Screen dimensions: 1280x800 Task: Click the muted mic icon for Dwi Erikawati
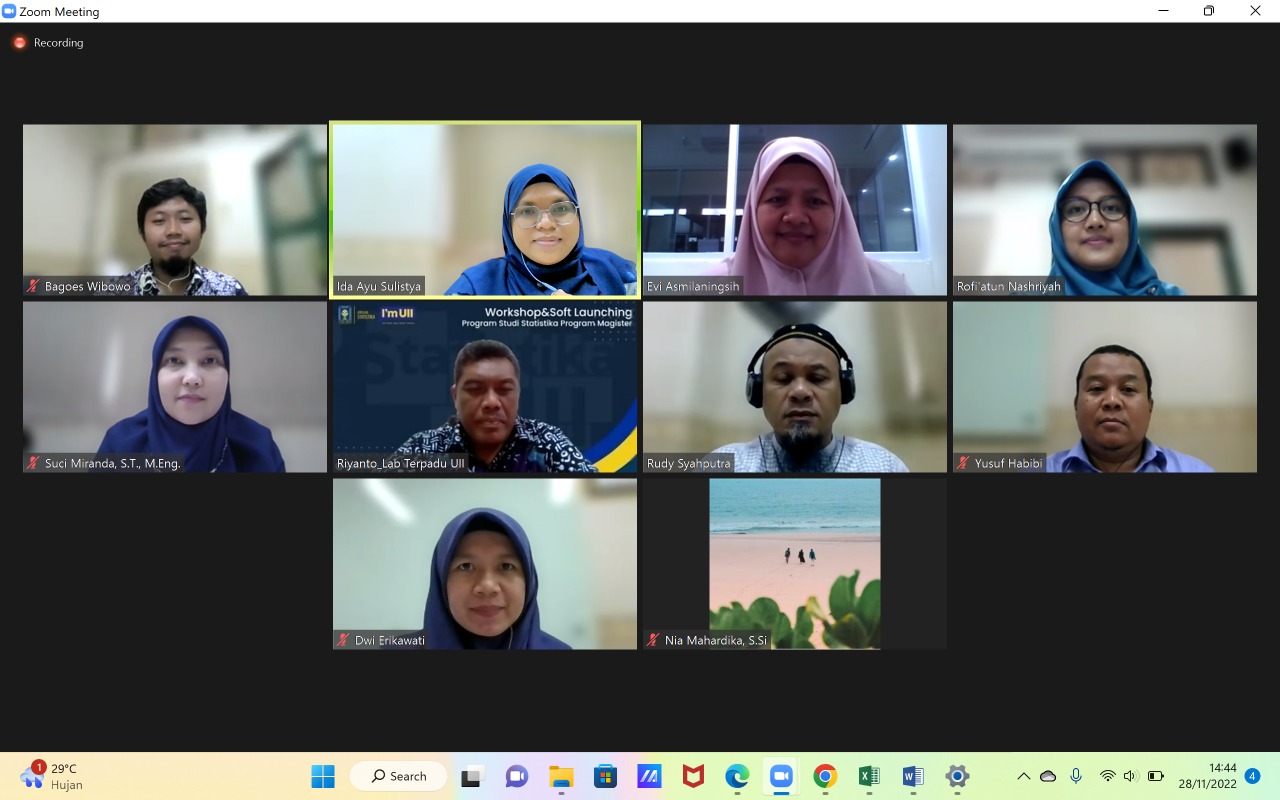point(344,640)
